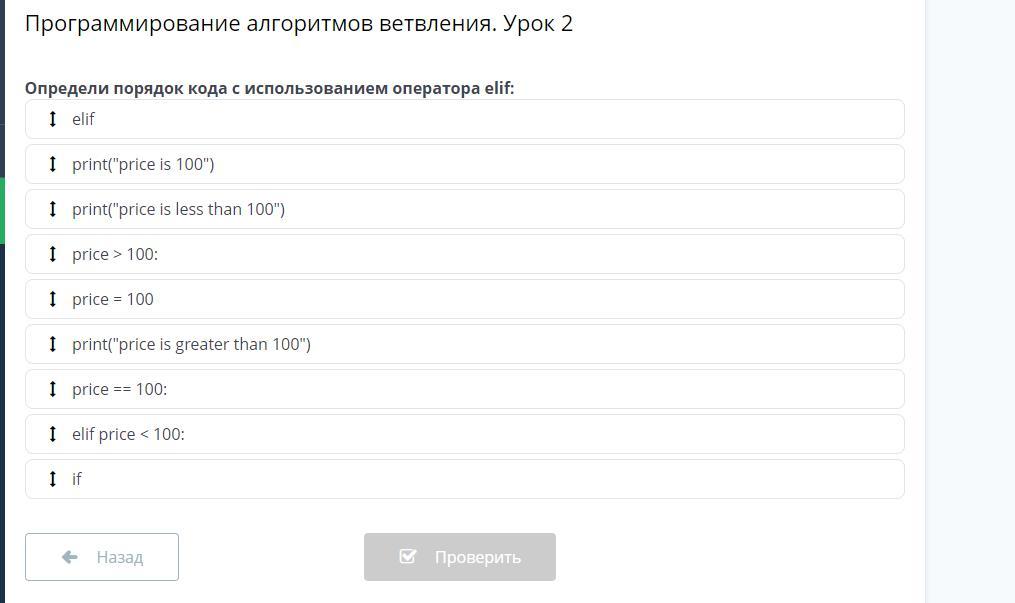Click drag arrow for "price is less than 100"

(x=53, y=209)
